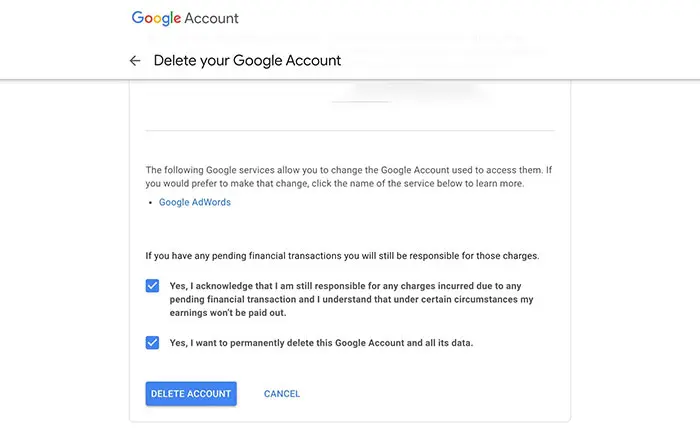This screenshot has height=433, width=700.
Task: Uncheck the acknowledge pending charges checkbox
Action: [x=152, y=285]
